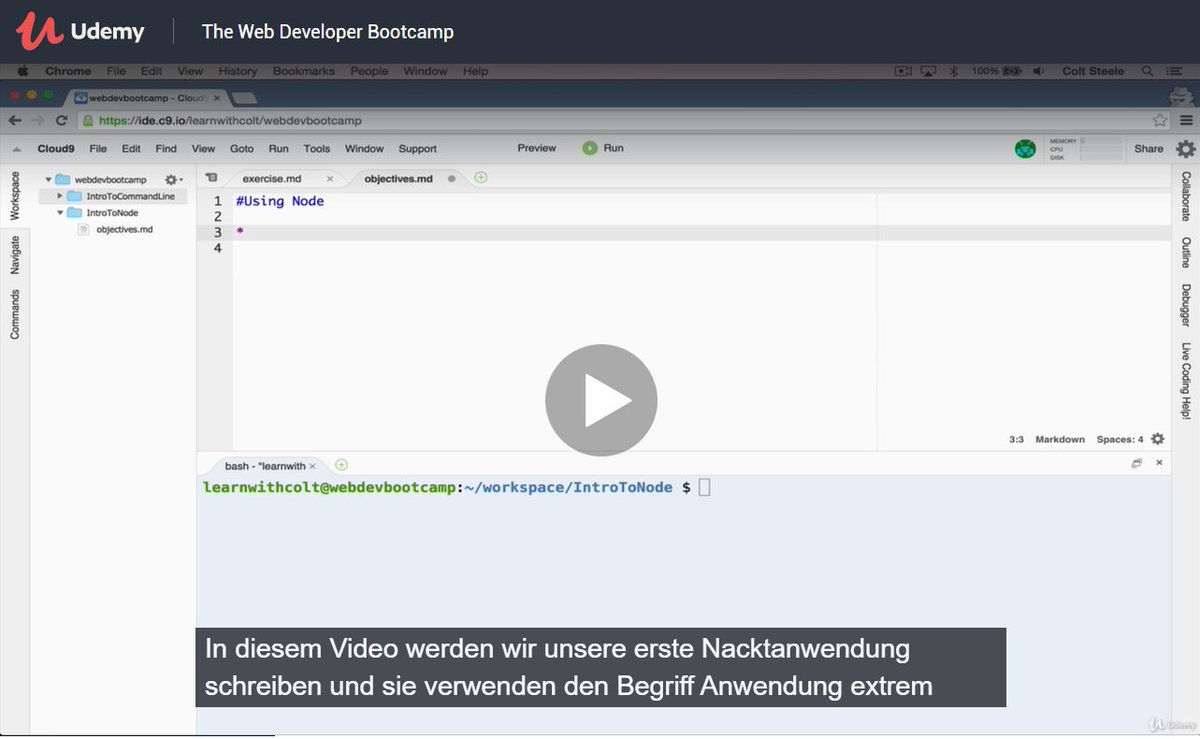Open the Tools menu
This screenshot has height=739, width=1200.
pos(317,149)
